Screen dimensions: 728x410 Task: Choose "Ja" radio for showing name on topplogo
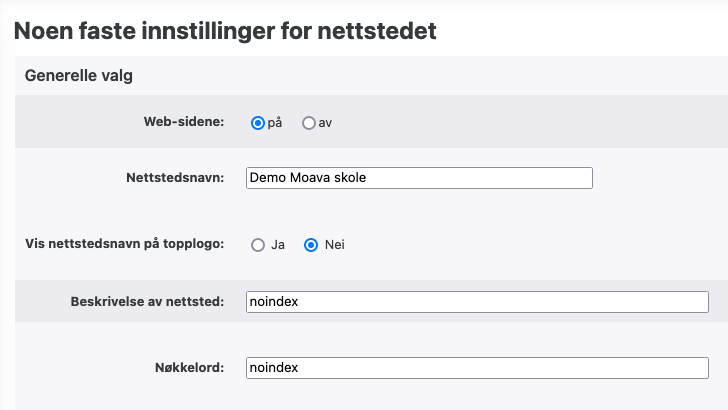258,244
